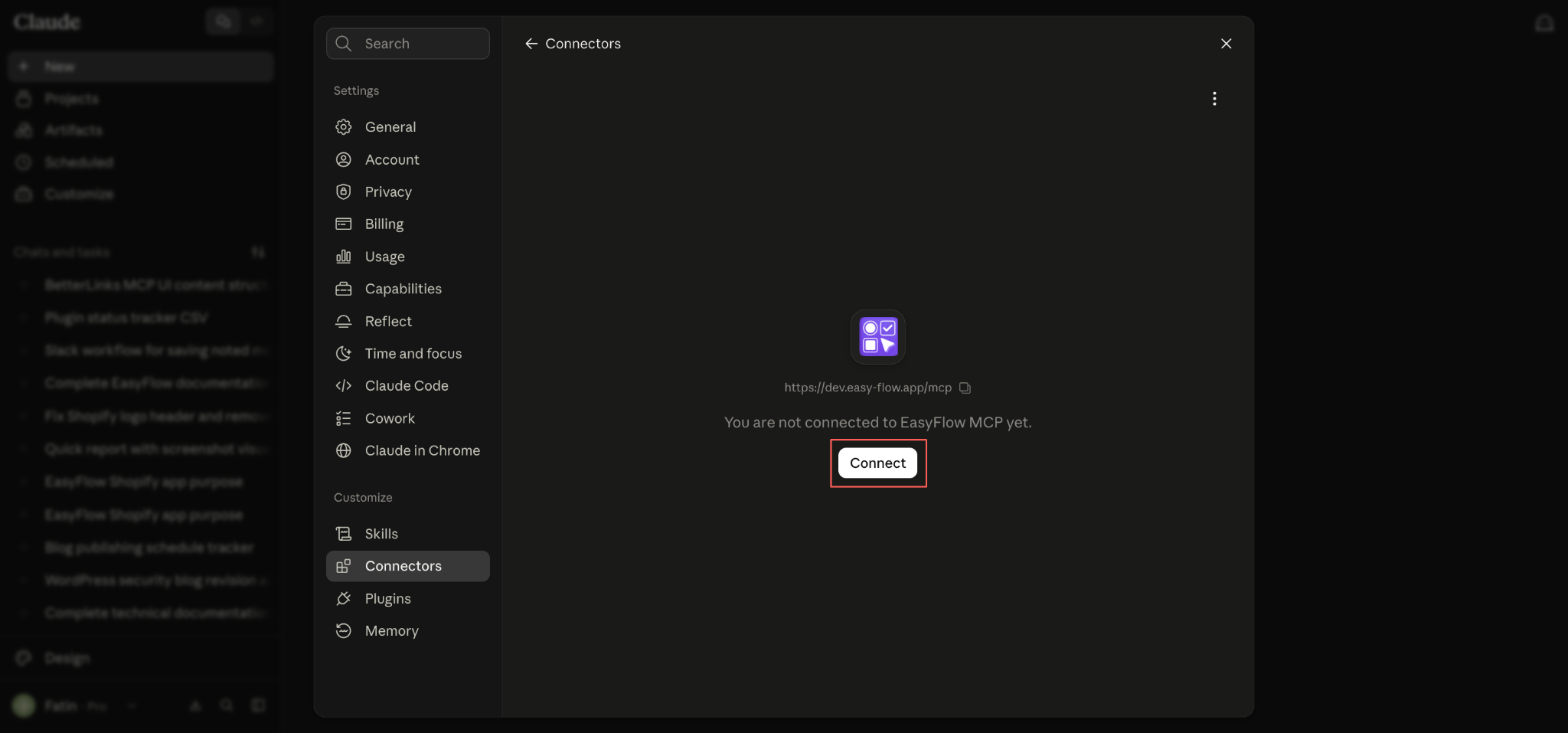Open Plugins under Customize
Viewport: 1568px width, 733px height.
tap(408, 598)
